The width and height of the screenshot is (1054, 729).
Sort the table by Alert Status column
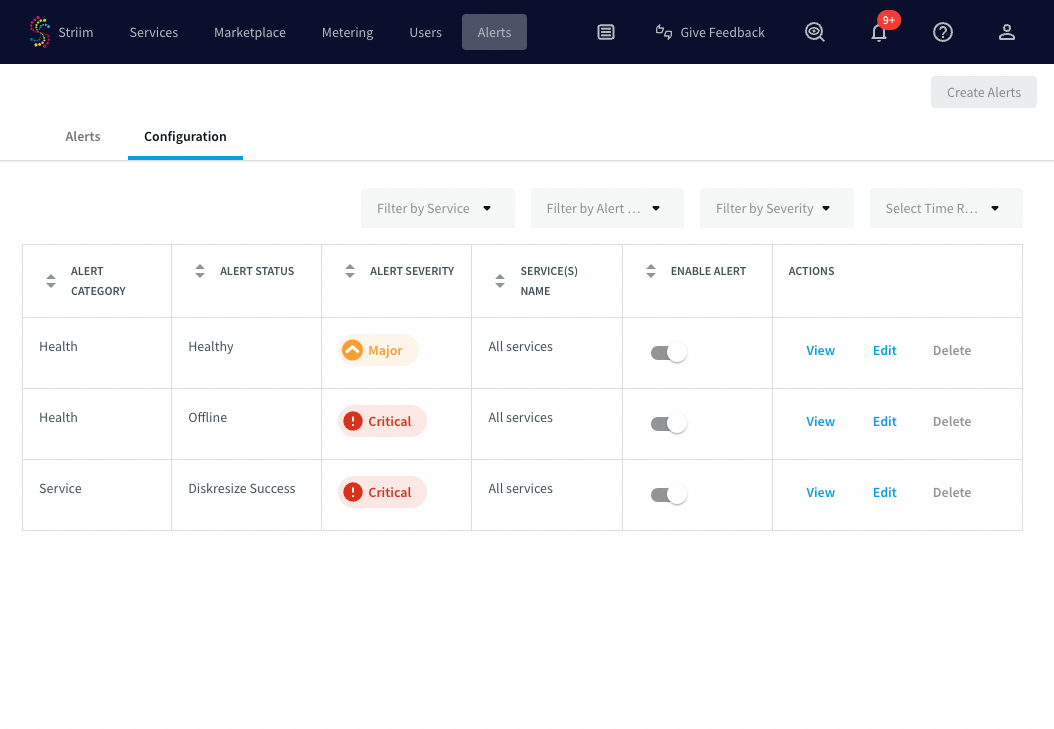pos(200,270)
